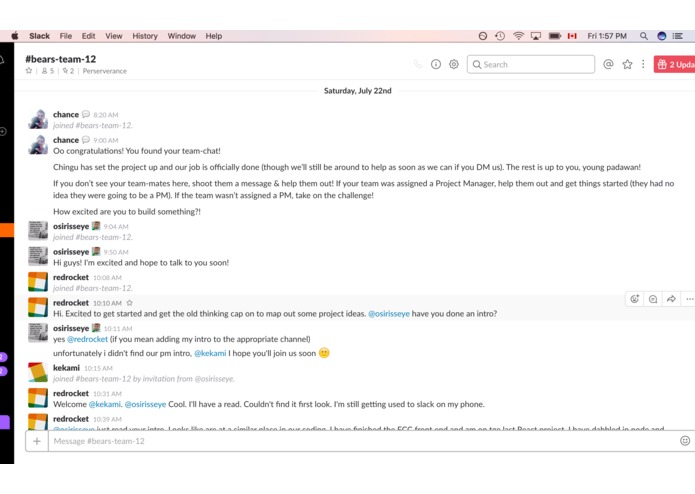Open chance's avatar on the 9:00 AM message

[x=38, y=145]
